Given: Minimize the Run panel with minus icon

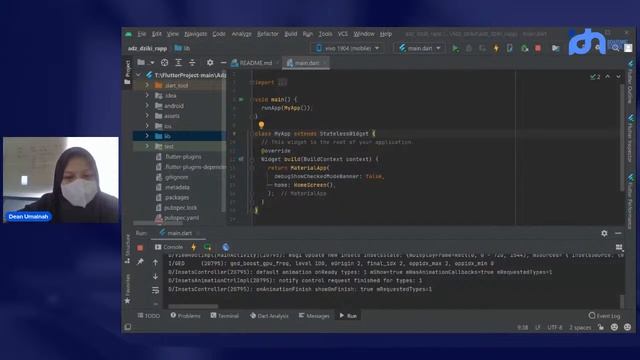Looking at the screenshot, I should coord(618,233).
